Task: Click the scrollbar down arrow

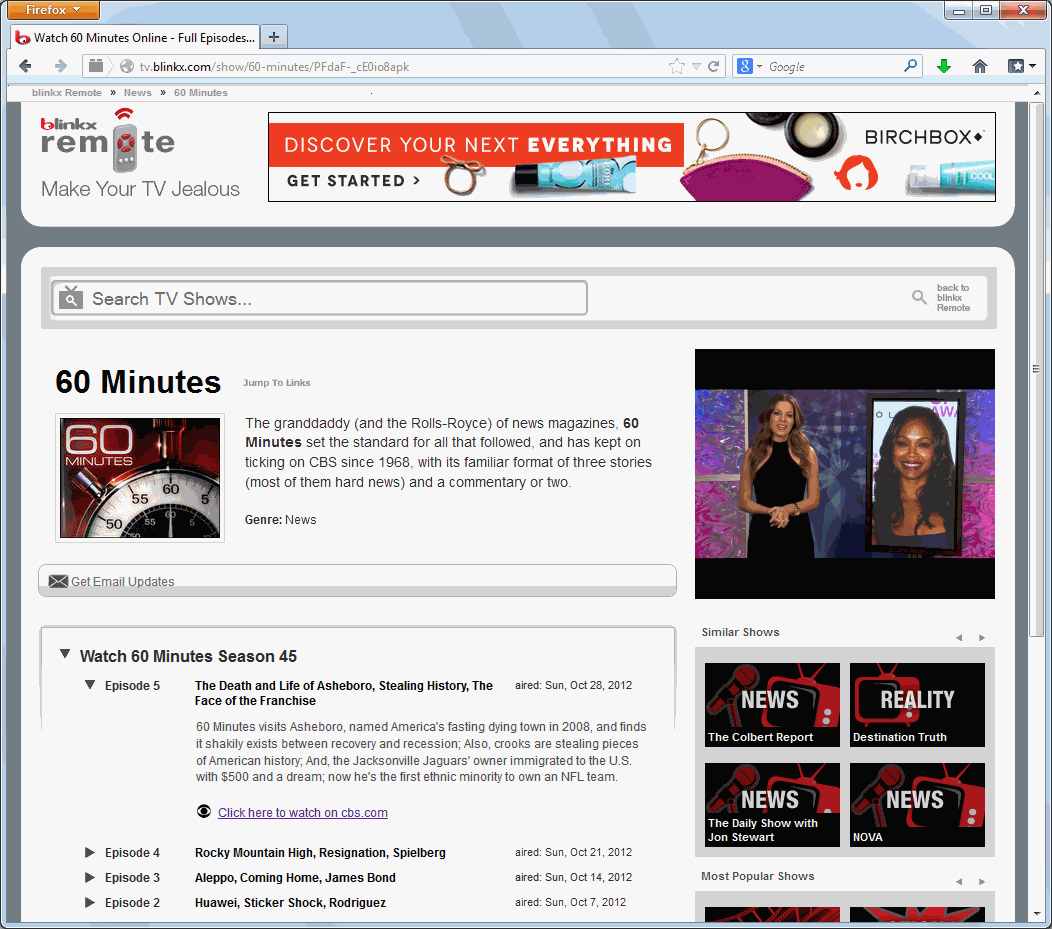Action: coord(1036,914)
